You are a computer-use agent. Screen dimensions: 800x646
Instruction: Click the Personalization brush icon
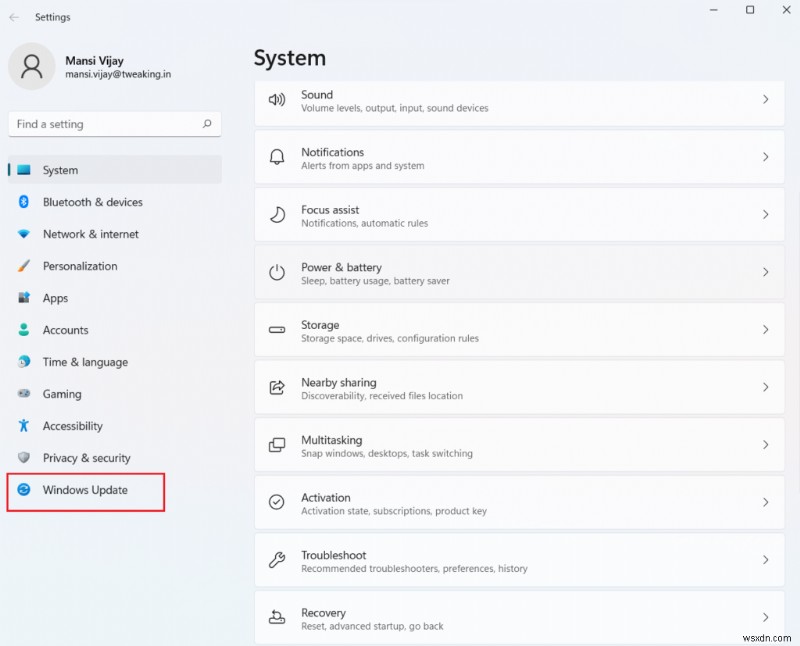[x=22, y=266]
